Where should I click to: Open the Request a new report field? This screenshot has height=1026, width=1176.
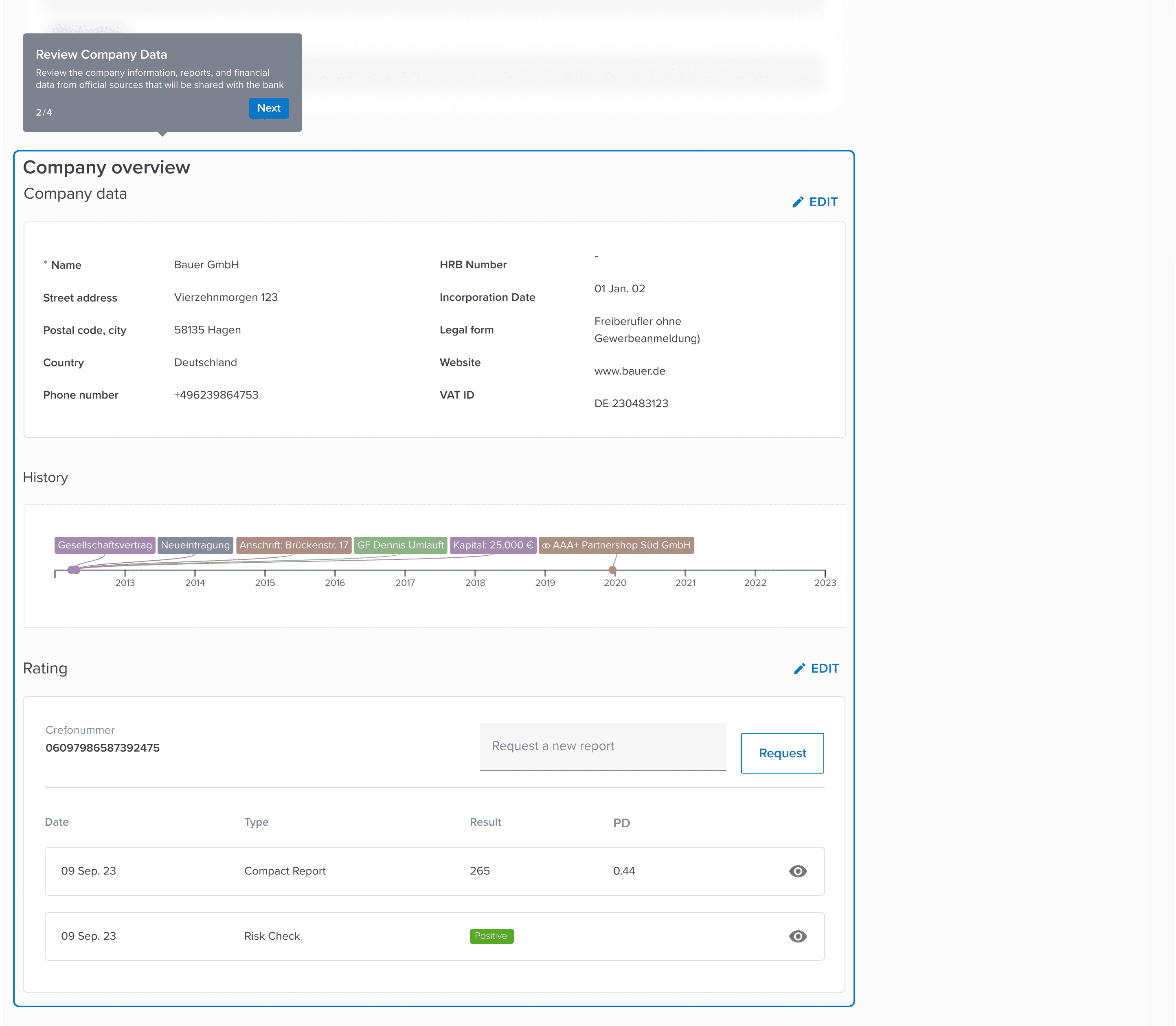tap(602, 746)
